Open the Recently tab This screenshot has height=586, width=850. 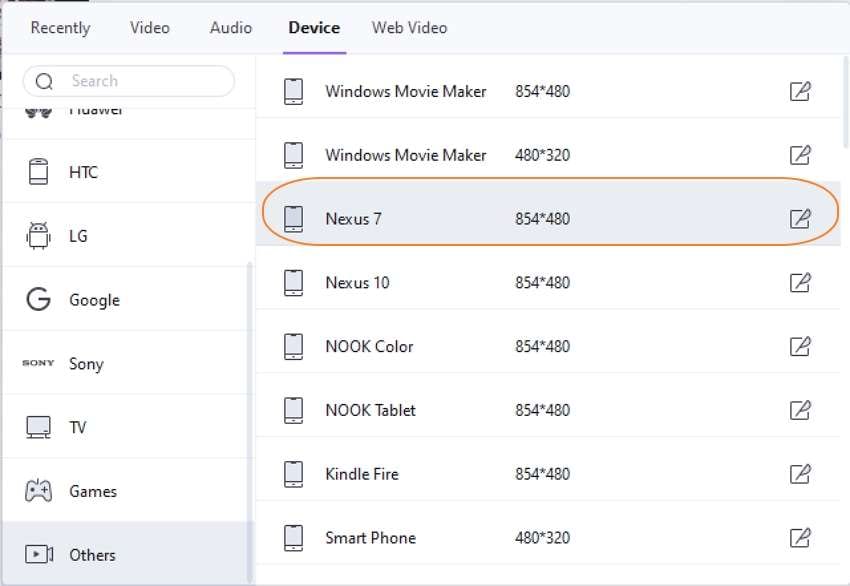[60, 28]
